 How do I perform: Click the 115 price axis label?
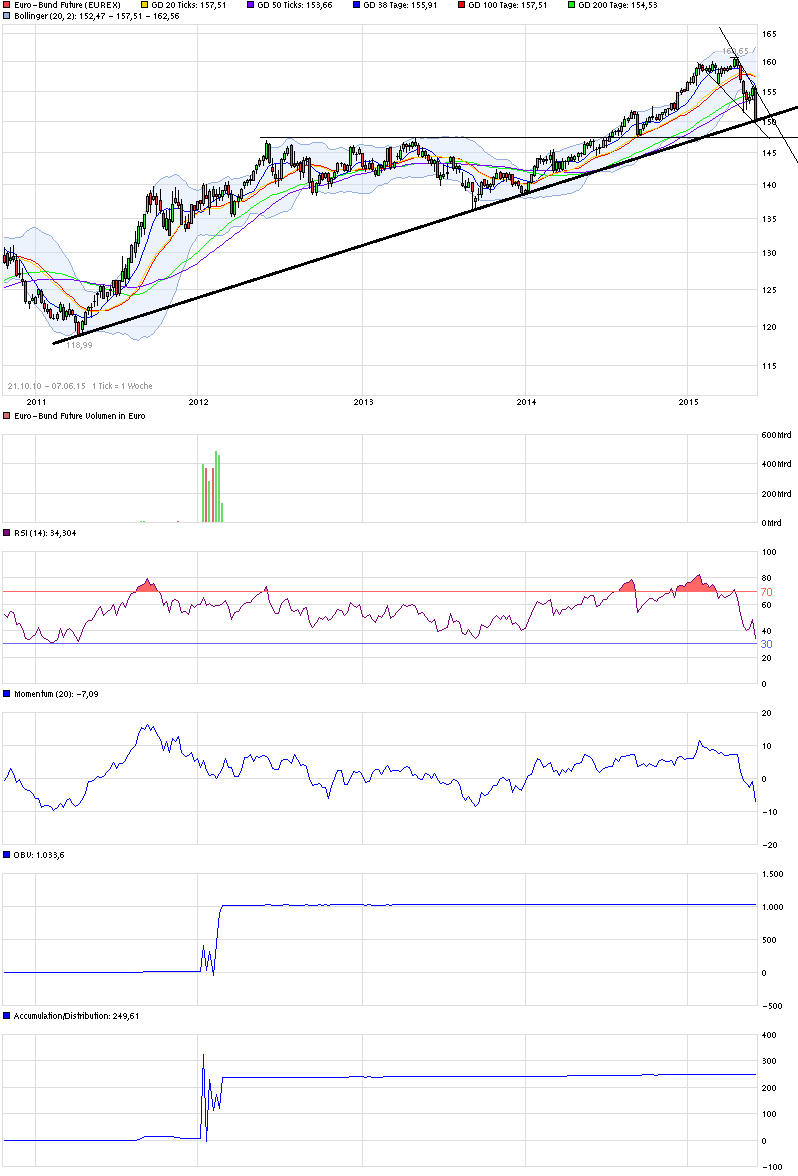click(x=770, y=366)
